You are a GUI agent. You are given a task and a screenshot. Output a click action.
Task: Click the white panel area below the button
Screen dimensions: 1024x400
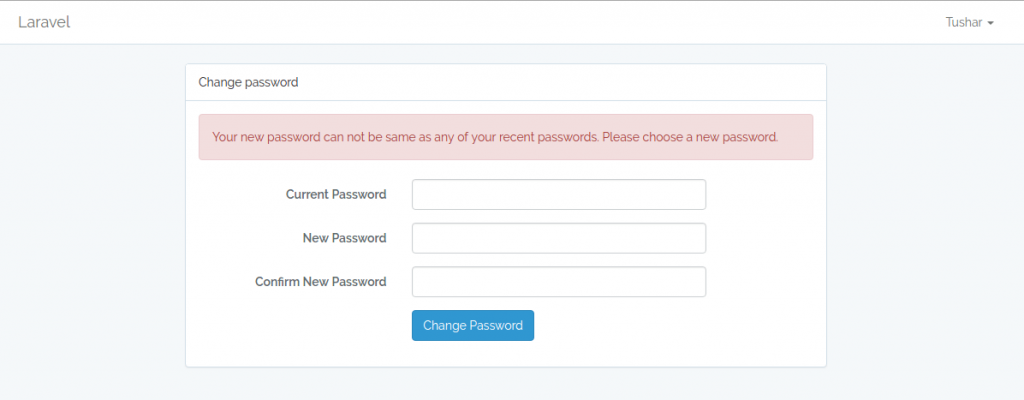pos(506,354)
